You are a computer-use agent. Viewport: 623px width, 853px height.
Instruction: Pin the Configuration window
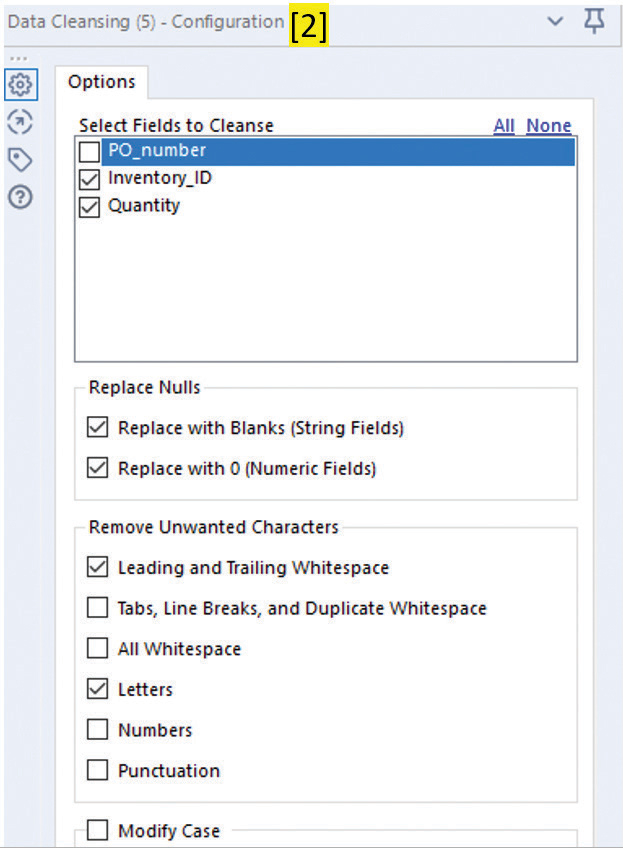tap(595, 22)
